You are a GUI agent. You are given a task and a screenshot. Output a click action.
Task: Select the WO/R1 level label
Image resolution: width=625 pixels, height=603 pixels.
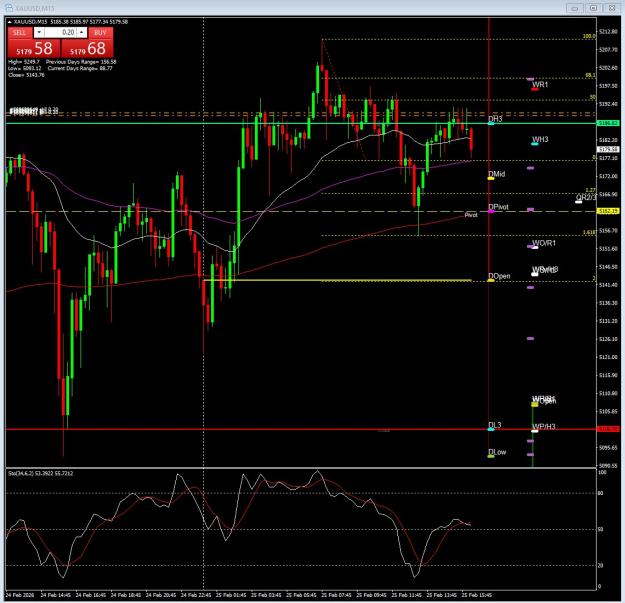coord(544,243)
